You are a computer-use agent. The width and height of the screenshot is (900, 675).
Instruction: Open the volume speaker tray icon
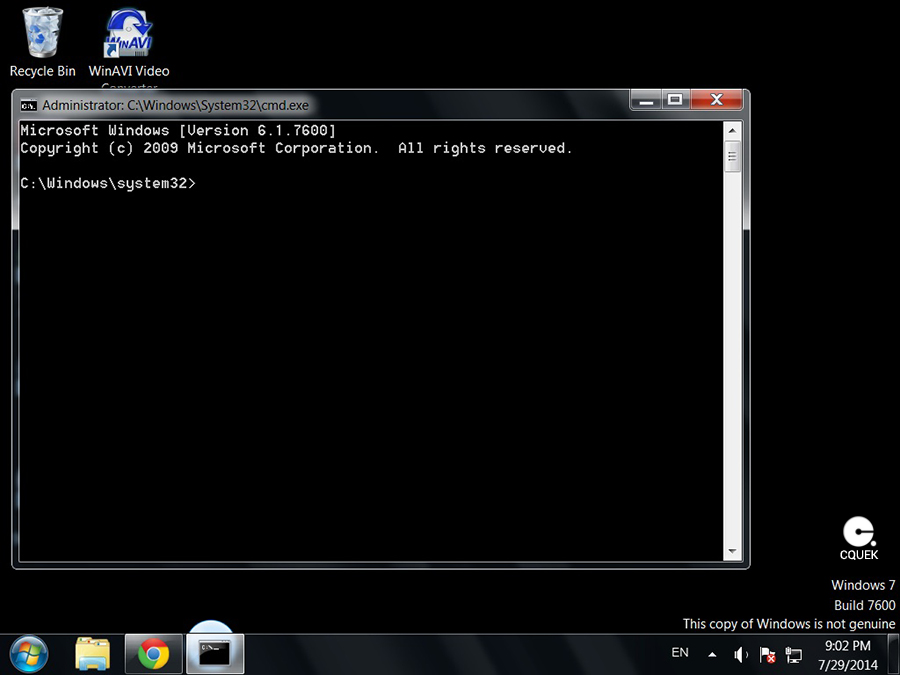coord(741,654)
